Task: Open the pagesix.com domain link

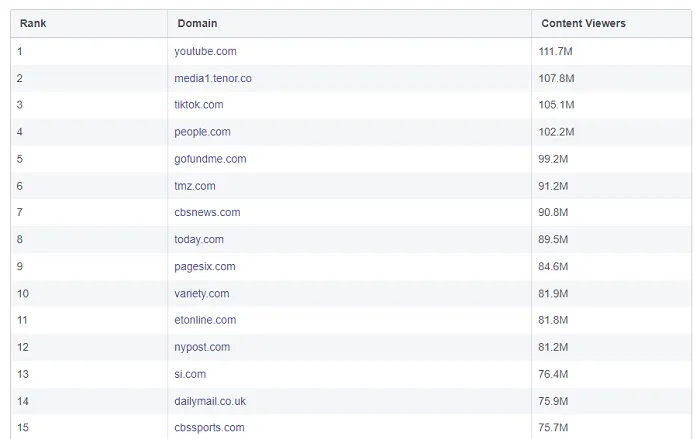Action: coord(204,267)
